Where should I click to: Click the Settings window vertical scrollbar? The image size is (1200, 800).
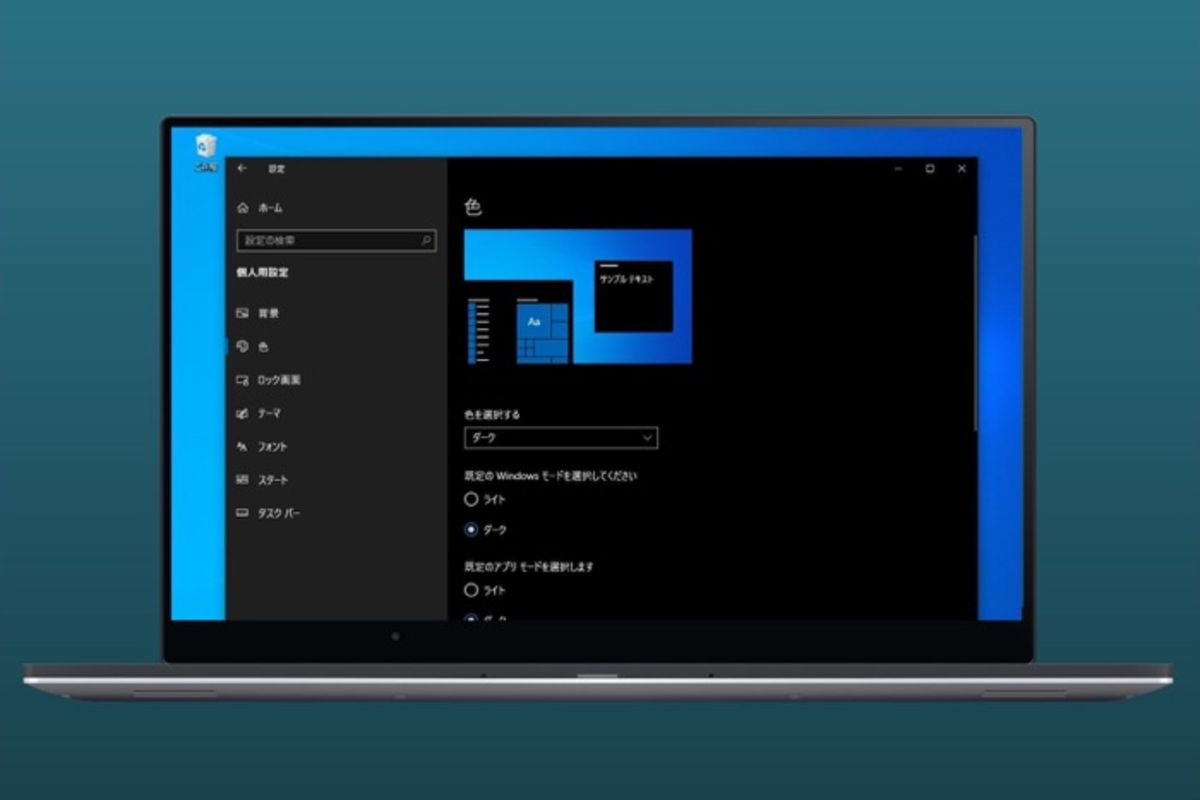click(975, 334)
